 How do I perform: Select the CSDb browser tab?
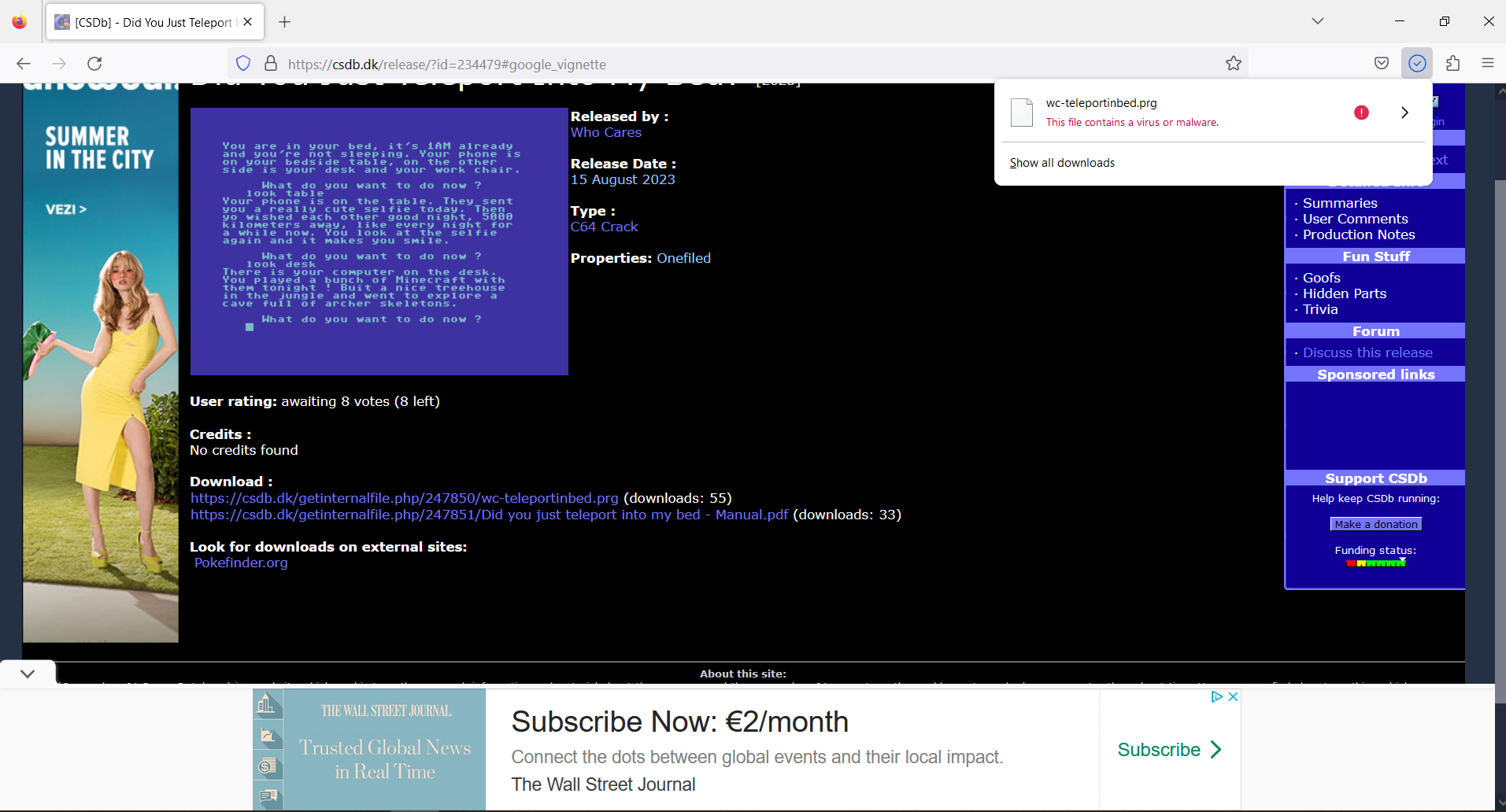click(150, 22)
